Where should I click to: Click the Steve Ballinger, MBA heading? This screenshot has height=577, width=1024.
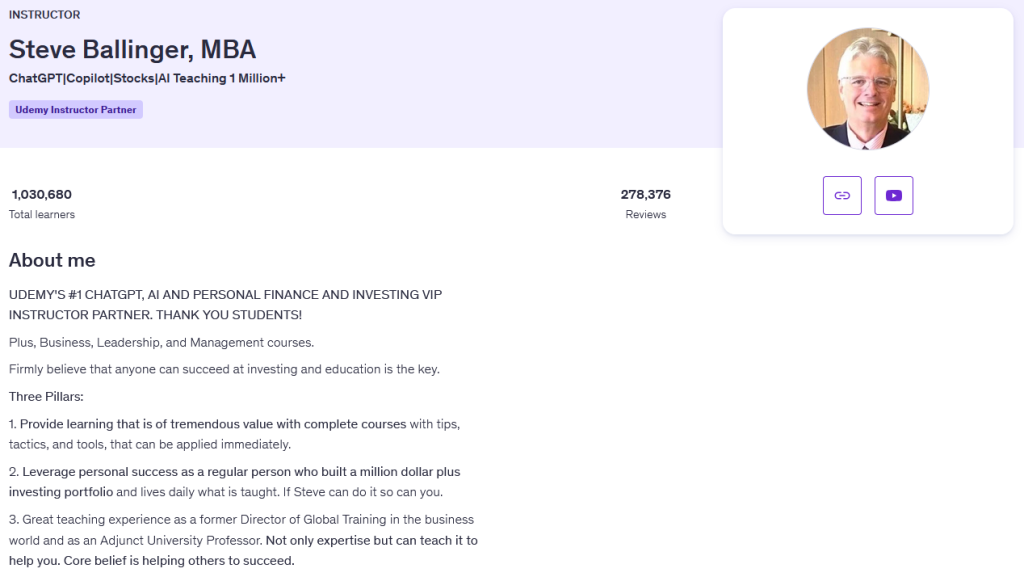point(132,49)
